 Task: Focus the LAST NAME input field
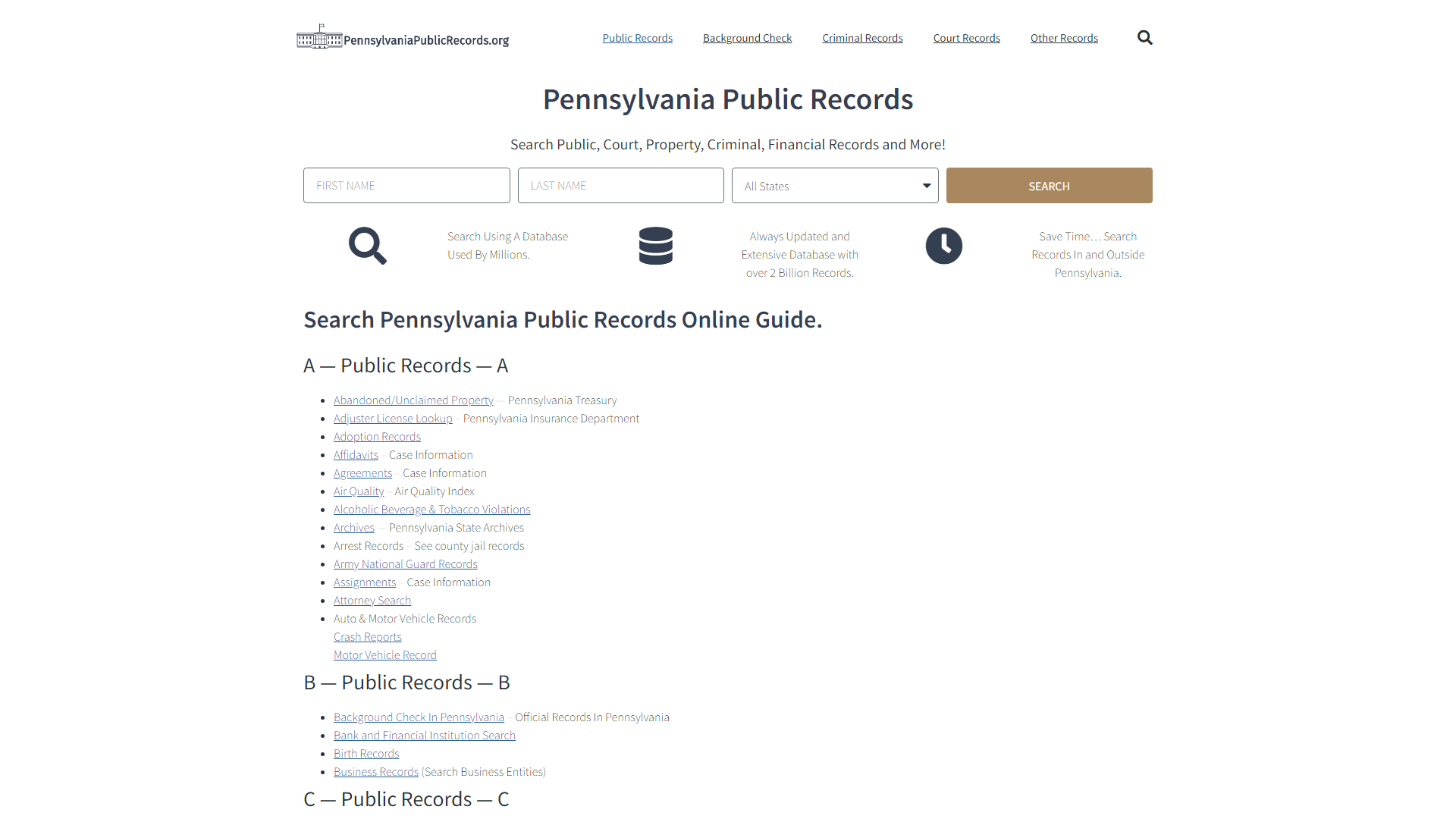[621, 186]
